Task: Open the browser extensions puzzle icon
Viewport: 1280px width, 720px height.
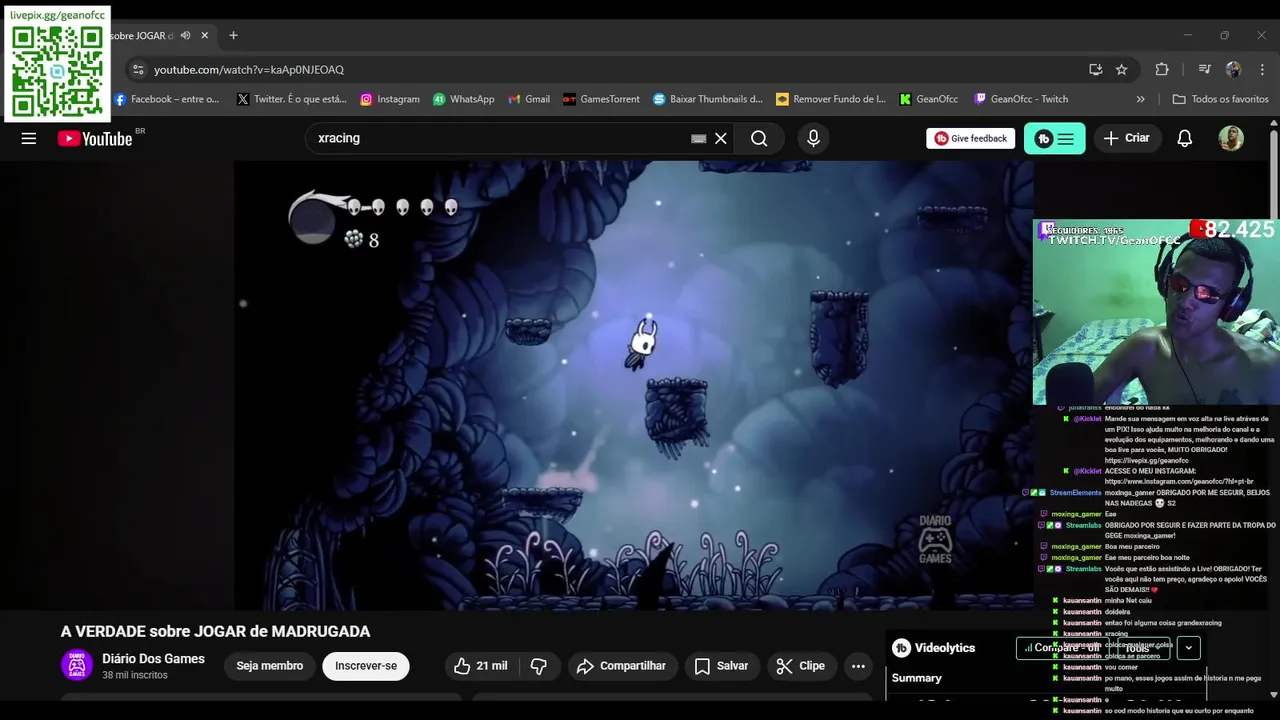Action: pos(1162,70)
